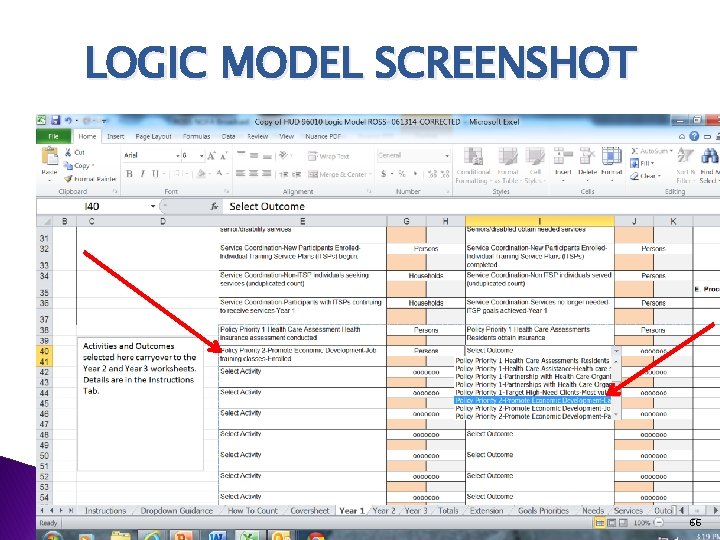
Task: Open the fill color bucket
Action: click(x=201, y=174)
